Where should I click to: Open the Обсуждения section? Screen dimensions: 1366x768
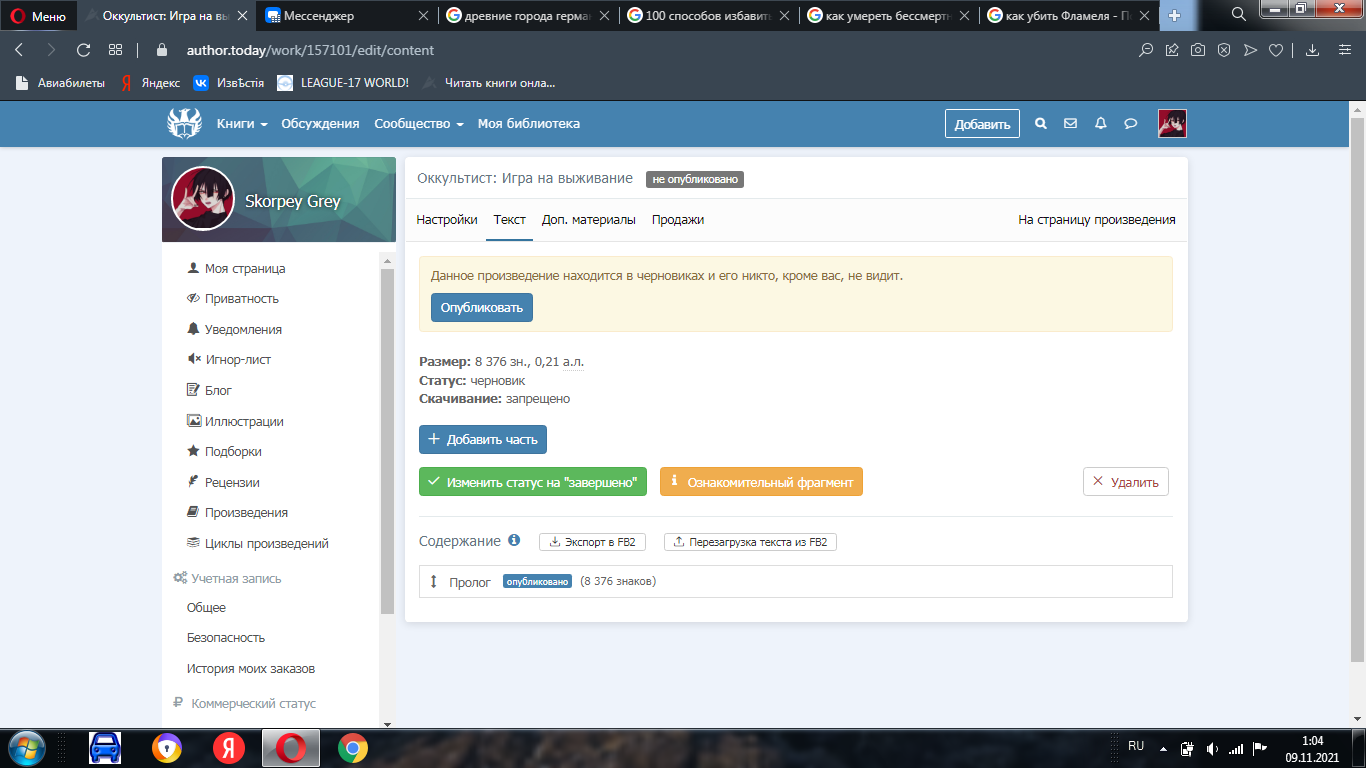pos(320,124)
